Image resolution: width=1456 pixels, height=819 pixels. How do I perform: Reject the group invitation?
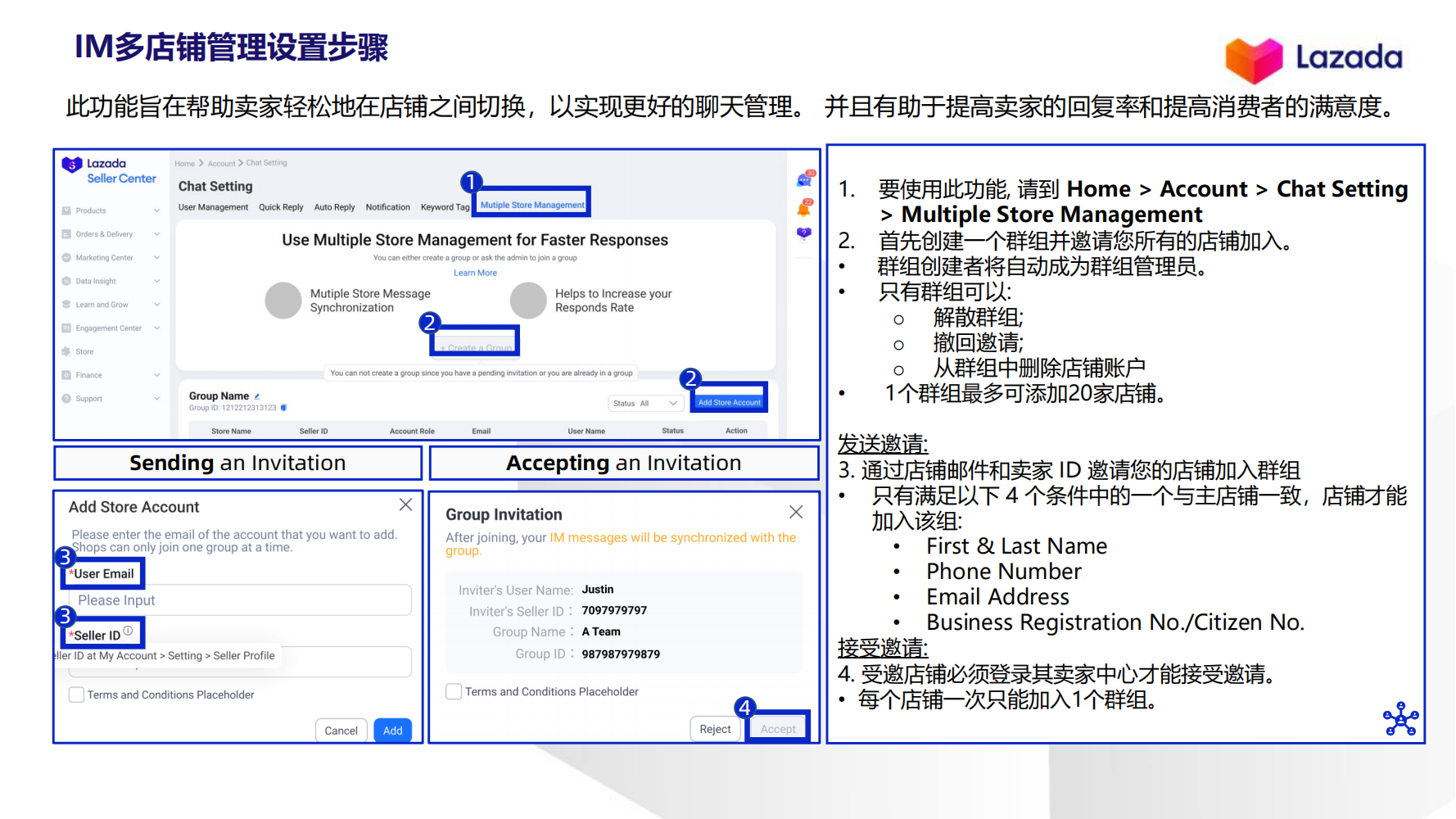(x=715, y=729)
